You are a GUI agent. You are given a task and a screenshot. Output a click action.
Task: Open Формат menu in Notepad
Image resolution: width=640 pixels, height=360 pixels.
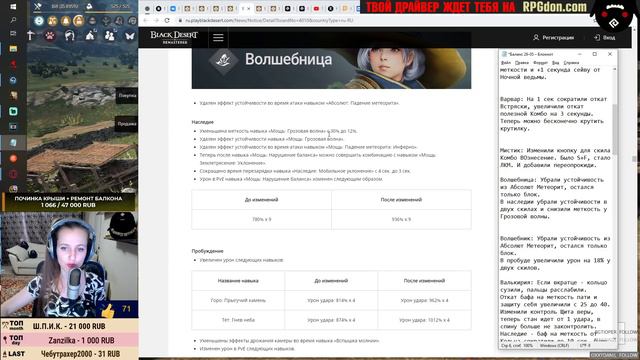[540, 63]
